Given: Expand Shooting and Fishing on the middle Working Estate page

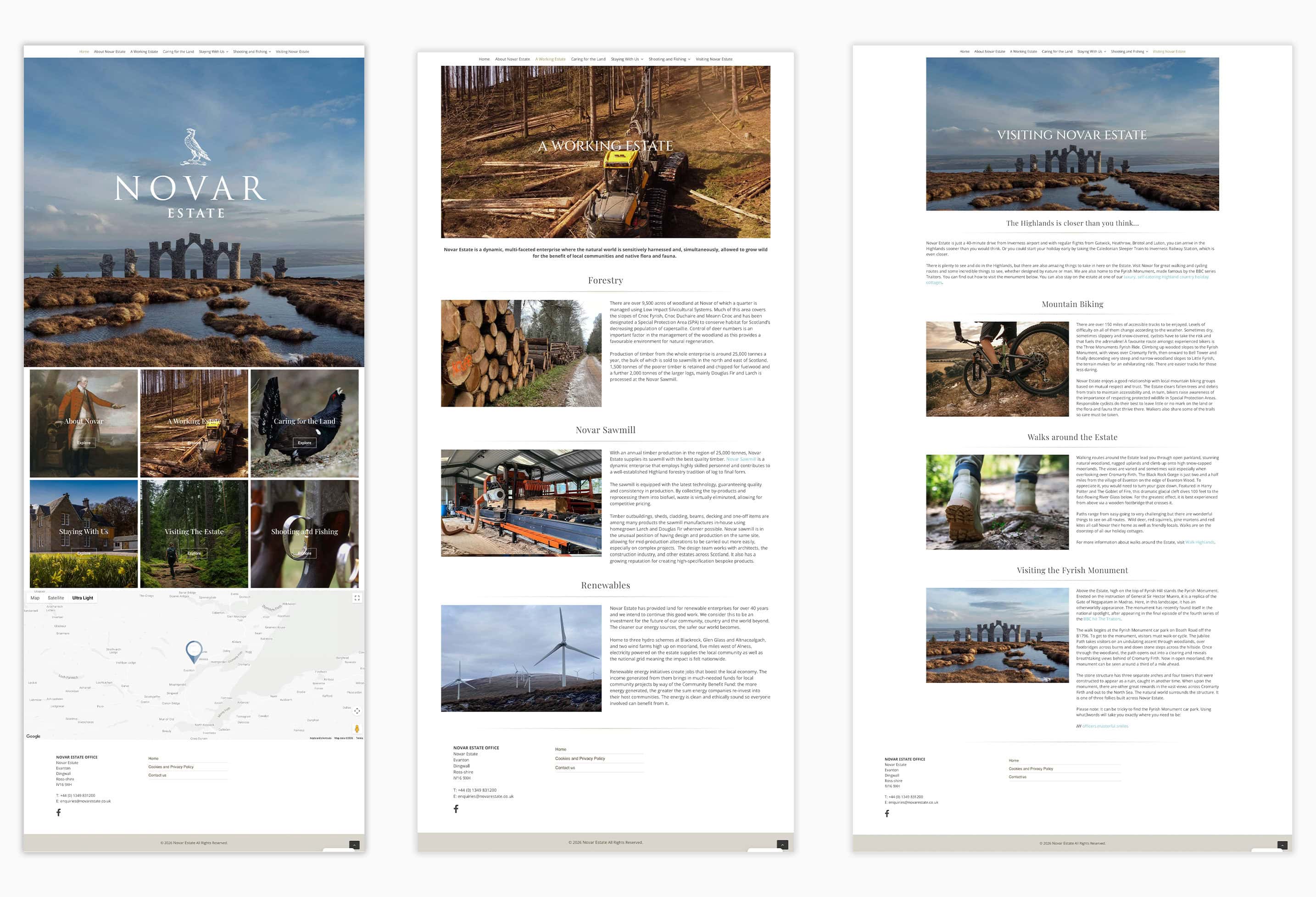Looking at the screenshot, I should 669,59.
